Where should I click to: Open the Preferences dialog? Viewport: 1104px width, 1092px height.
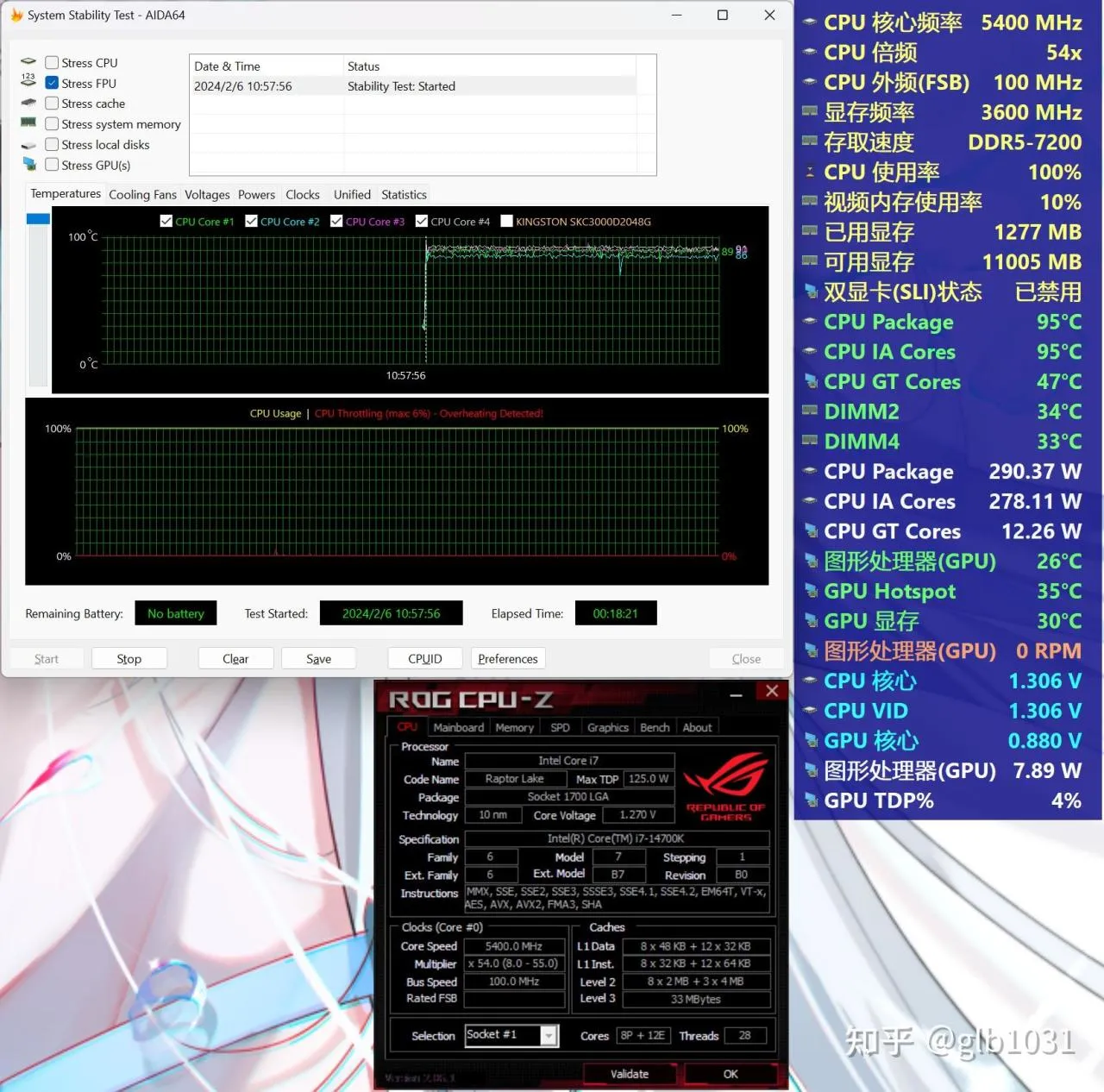(x=508, y=659)
